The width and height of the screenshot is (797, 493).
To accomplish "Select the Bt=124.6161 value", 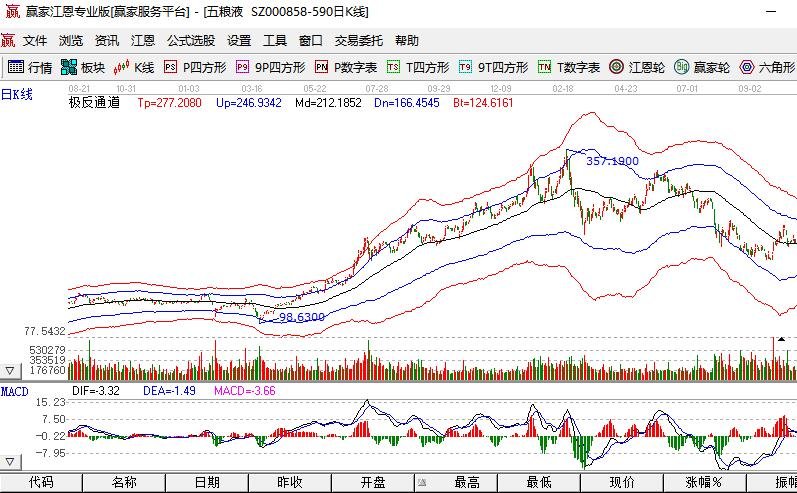I will pos(483,103).
